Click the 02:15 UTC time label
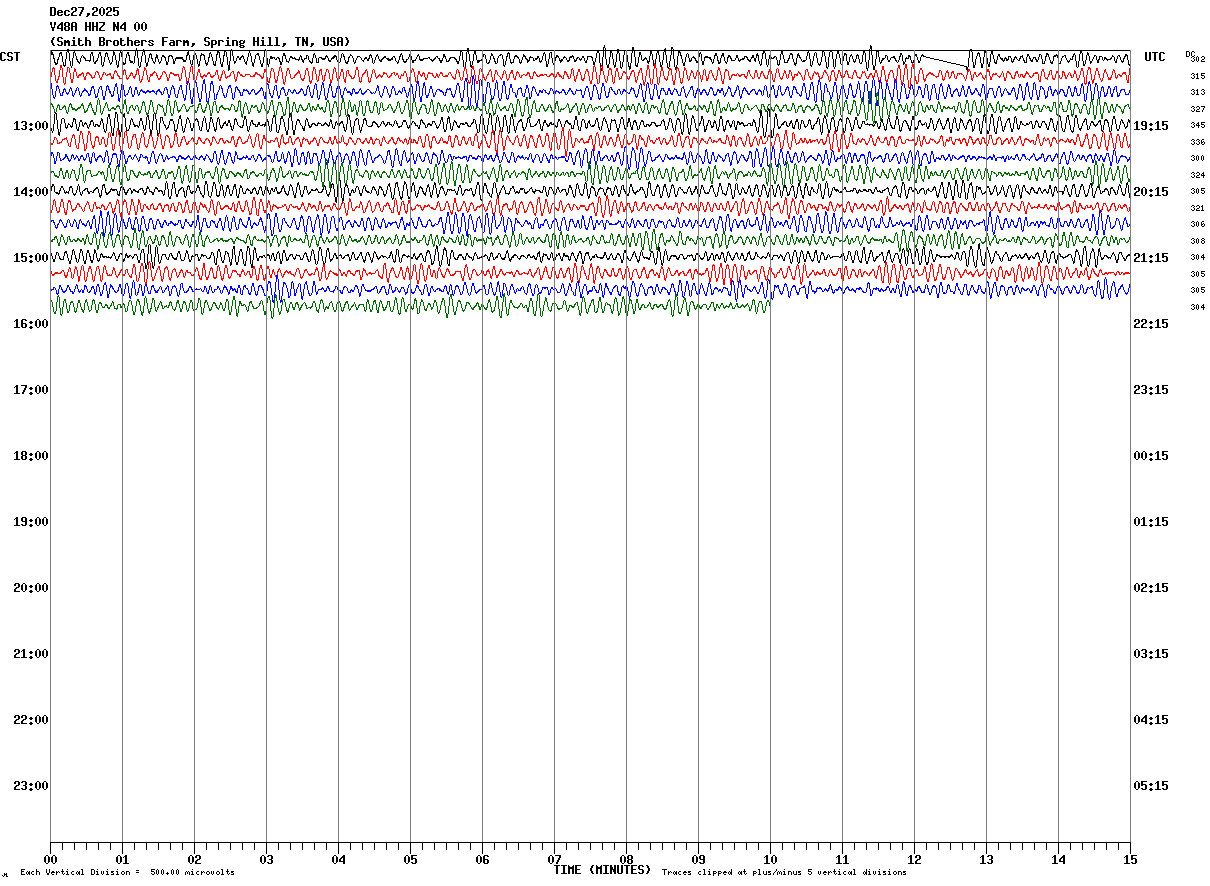Image resolution: width=1210 pixels, height=886 pixels. (1151, 588)
